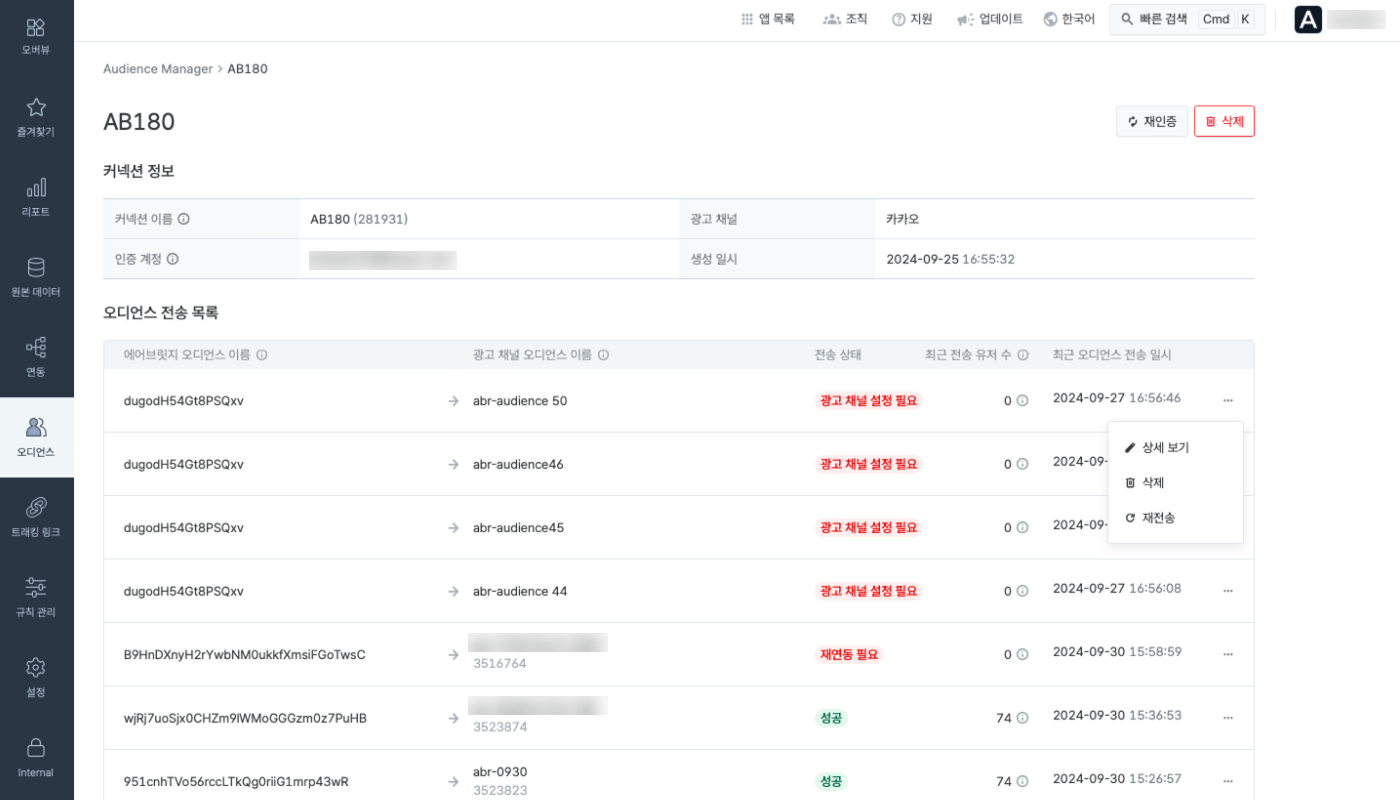Image resolution: width=1400 pixels, height=800 pixels.
Task: Go to Audience Manager breadcrumb link
Action: [158, 69]
